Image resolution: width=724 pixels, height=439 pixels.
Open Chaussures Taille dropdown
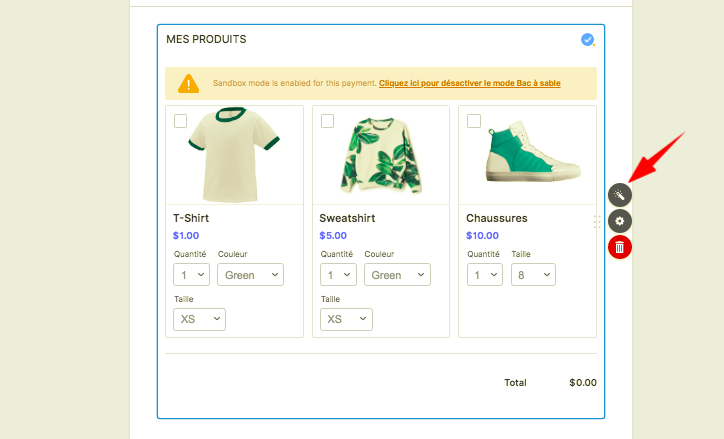(533, 275)
